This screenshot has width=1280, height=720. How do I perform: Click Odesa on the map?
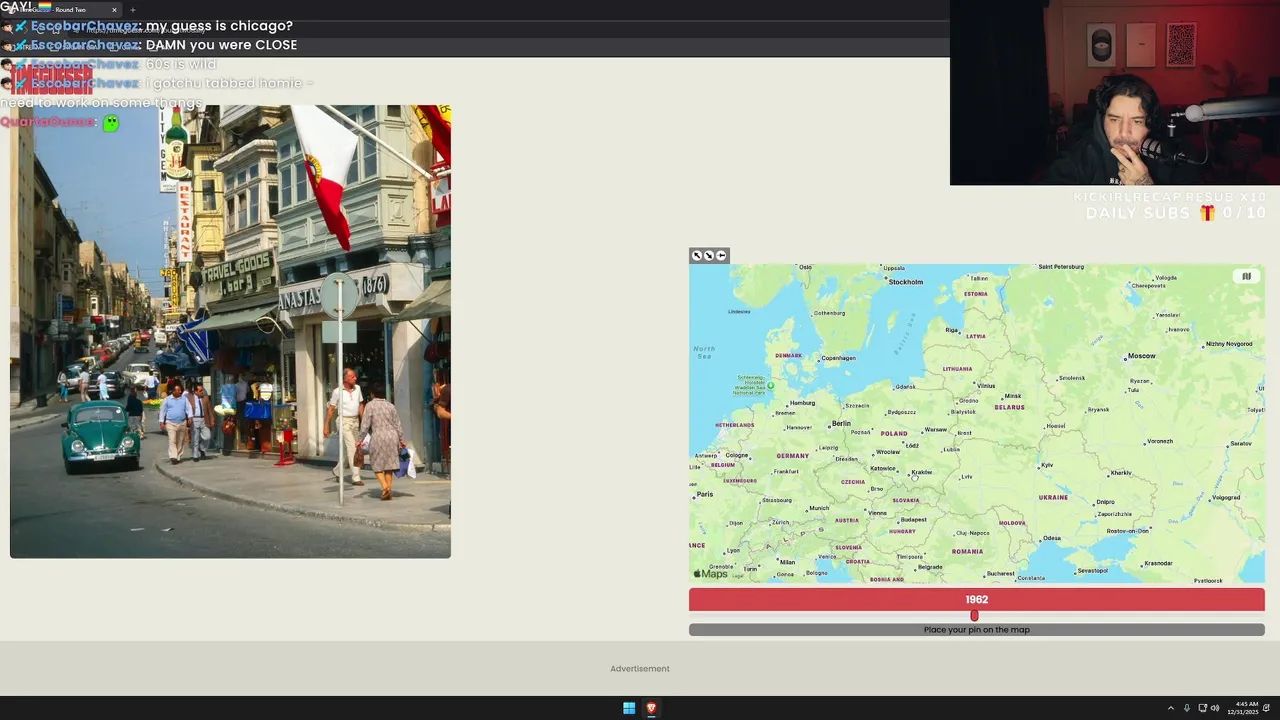(x=1052, y=538)
